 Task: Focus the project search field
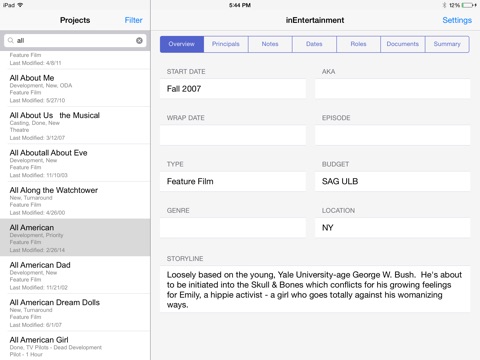[x=75, y=41]
